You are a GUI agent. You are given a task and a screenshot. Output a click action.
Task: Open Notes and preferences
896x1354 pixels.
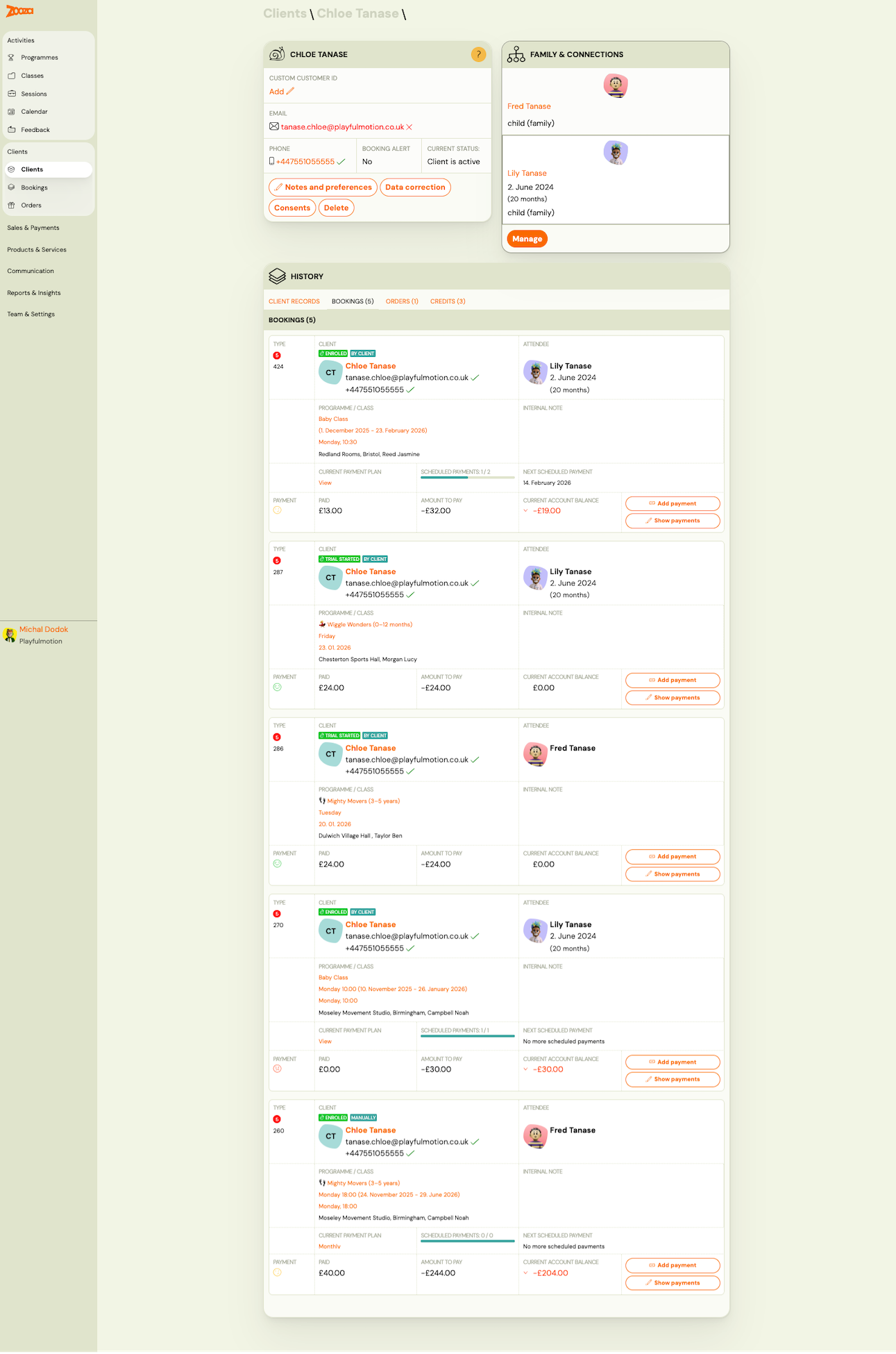tap(323, 187)
